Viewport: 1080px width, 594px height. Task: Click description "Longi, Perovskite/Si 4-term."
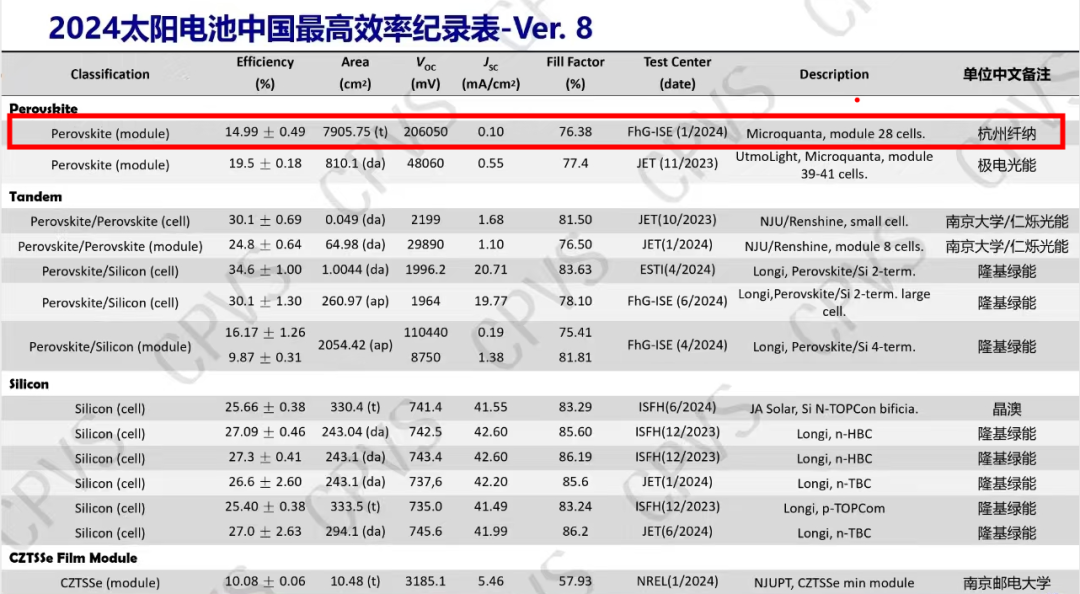tap(834, 347)
